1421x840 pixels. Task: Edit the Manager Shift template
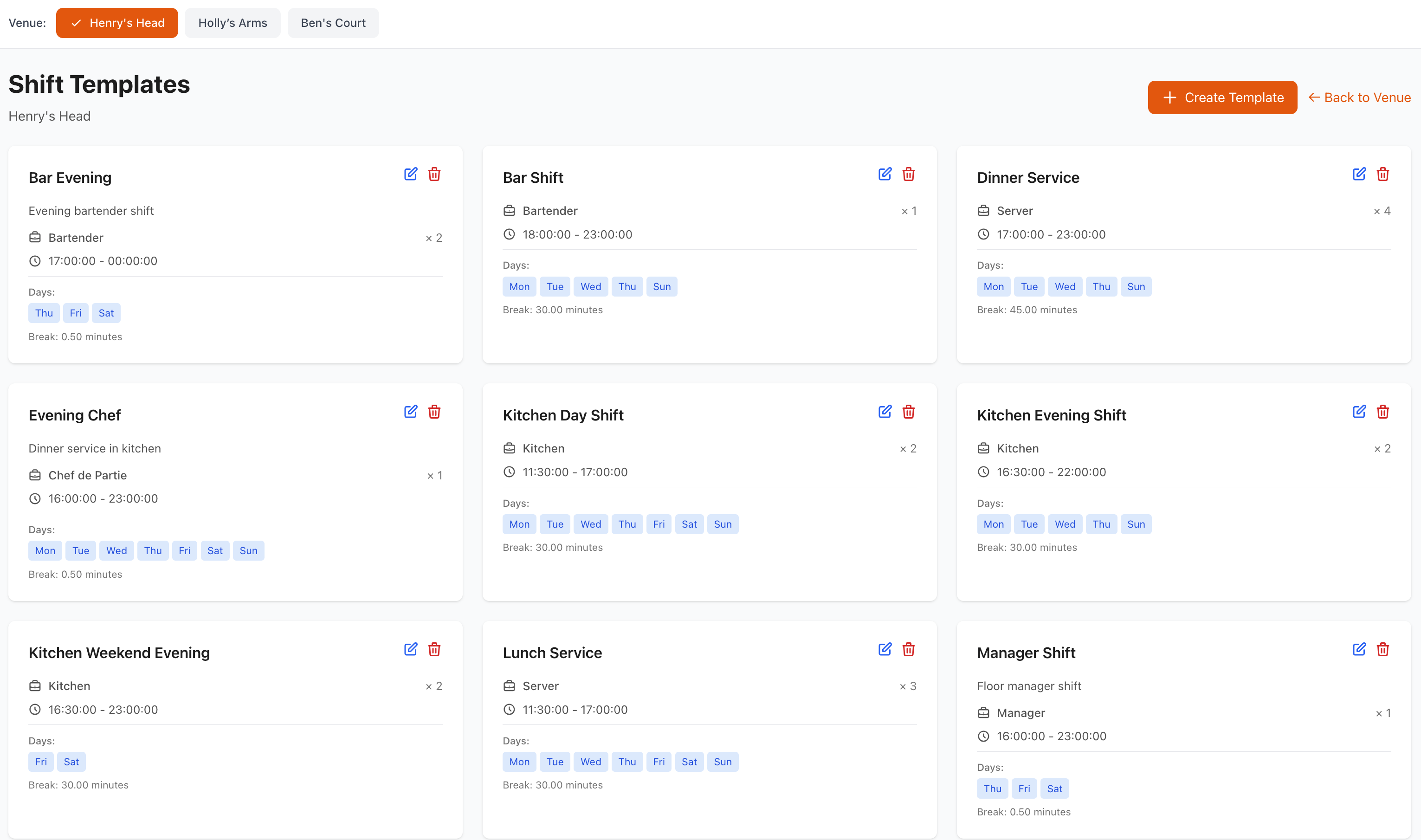[1359, 649]
